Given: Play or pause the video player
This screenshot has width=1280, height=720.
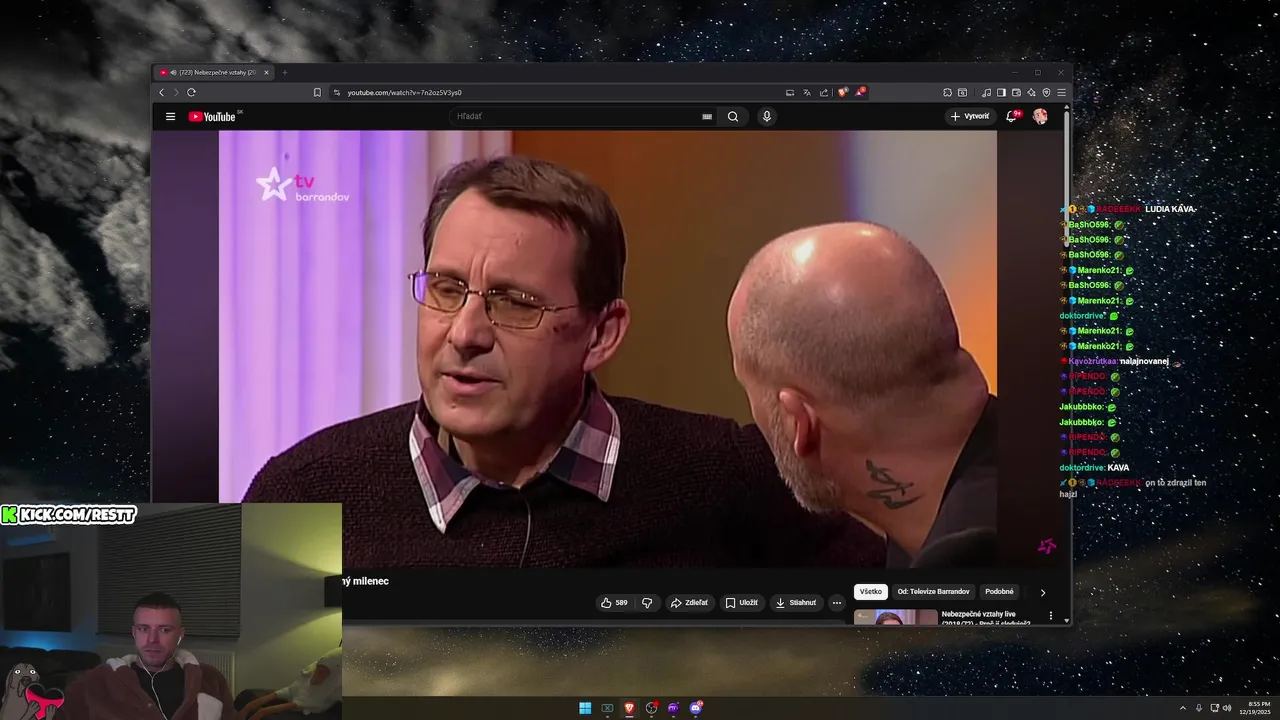Looking at the screenshot, I should click(x=608, y=349).
